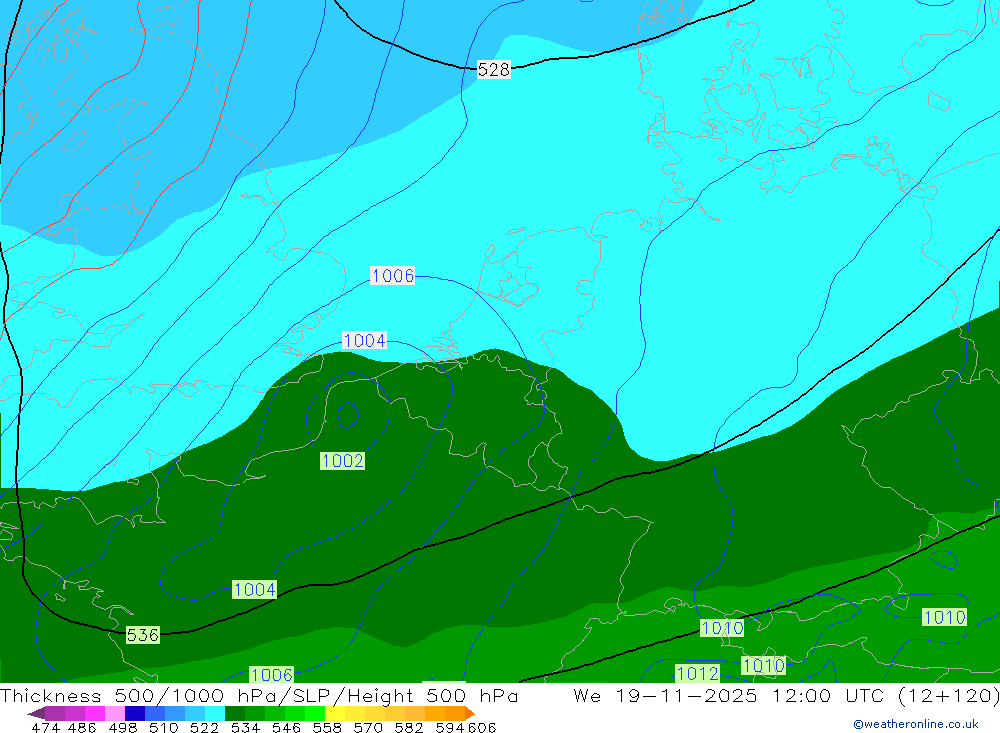This screenshot has height=733, width=1000.
Task: Select the 1002 low pressure label
Action: pyautogui.click(x=342, y=461)
